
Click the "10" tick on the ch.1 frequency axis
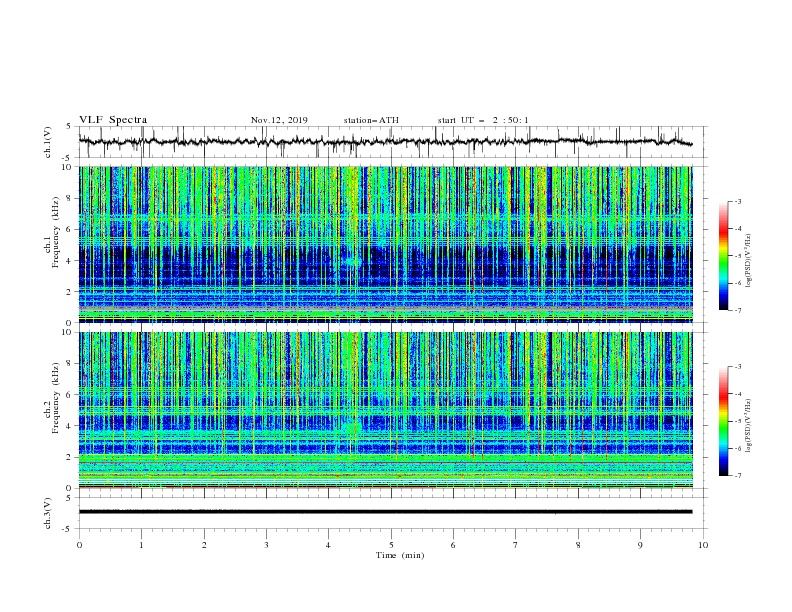point(67,167)
